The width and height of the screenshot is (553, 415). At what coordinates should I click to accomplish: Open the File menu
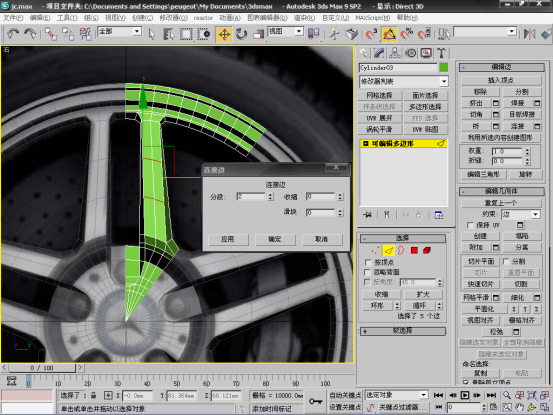pyautogui.click(x=13, y=18)
